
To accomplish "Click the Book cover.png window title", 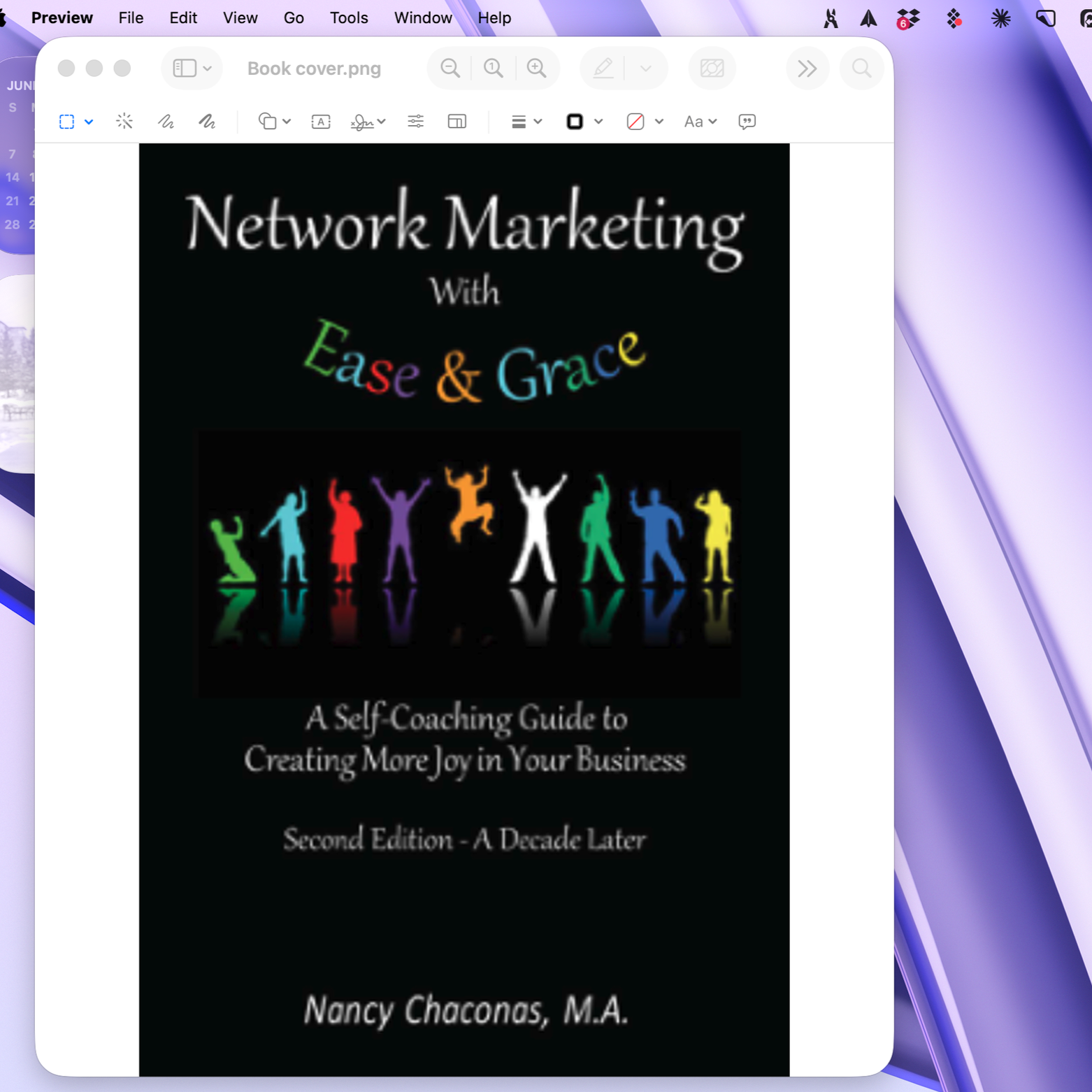I will click(x=314, y=69).
